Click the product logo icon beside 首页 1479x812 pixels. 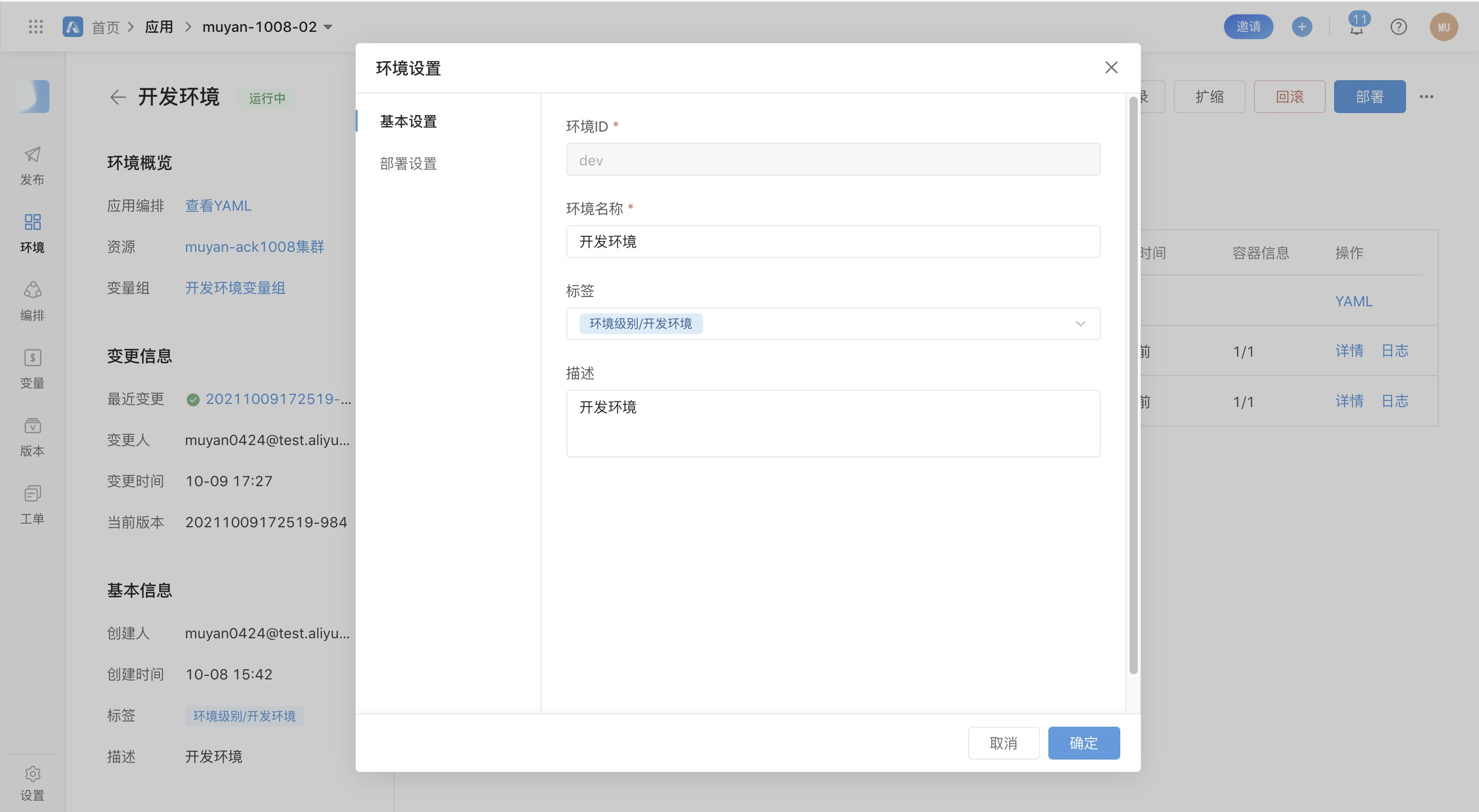[72, 26]
